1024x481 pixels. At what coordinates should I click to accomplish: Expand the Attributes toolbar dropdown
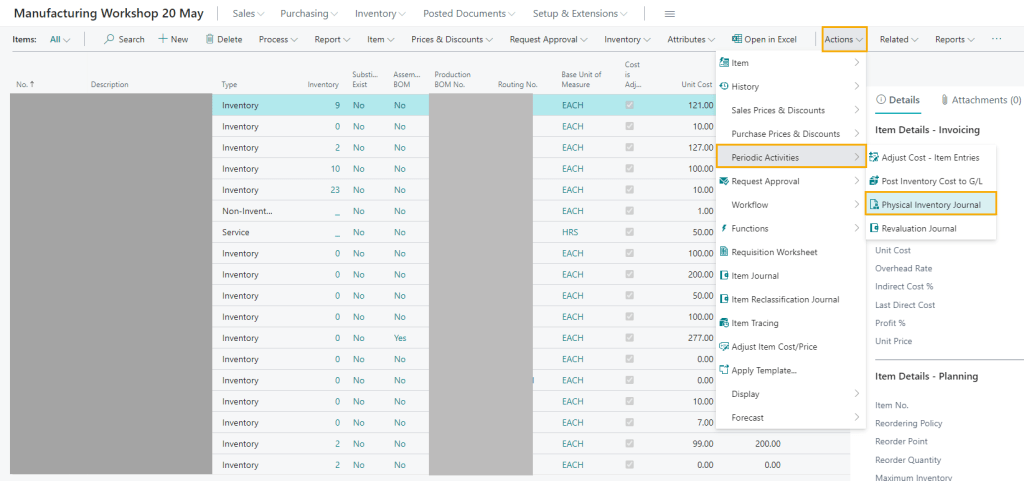[691, 39]
